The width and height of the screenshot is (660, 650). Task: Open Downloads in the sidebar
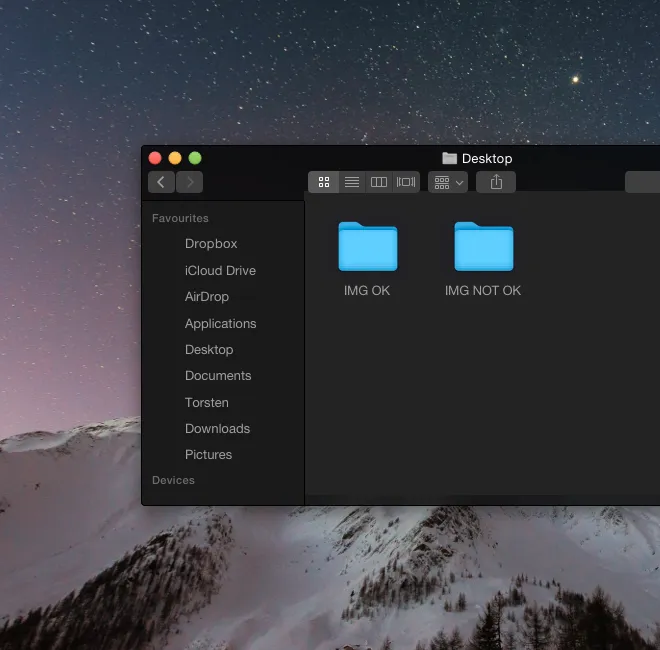click(217, 429)
